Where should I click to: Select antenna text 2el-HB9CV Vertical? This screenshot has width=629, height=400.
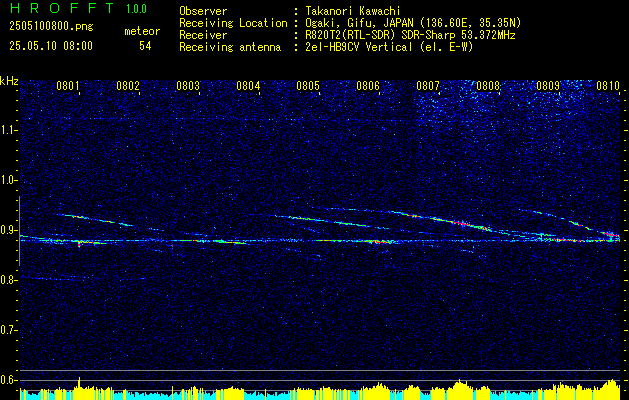click(x=359, y=47)
